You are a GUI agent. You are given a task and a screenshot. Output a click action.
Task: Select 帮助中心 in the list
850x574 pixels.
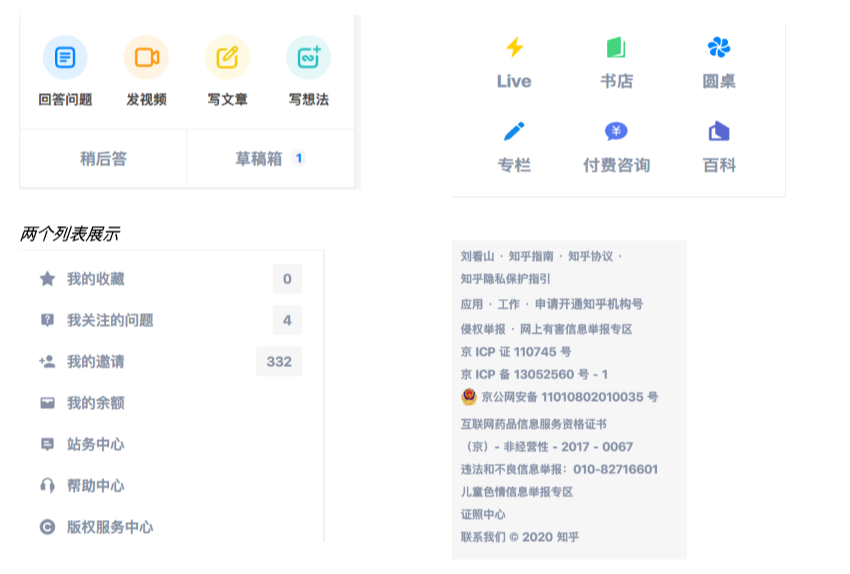pos(95,485)
